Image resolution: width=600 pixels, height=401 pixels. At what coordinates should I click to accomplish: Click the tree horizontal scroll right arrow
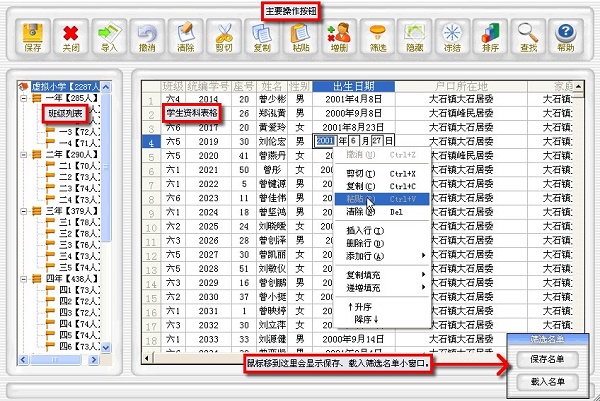93,360
